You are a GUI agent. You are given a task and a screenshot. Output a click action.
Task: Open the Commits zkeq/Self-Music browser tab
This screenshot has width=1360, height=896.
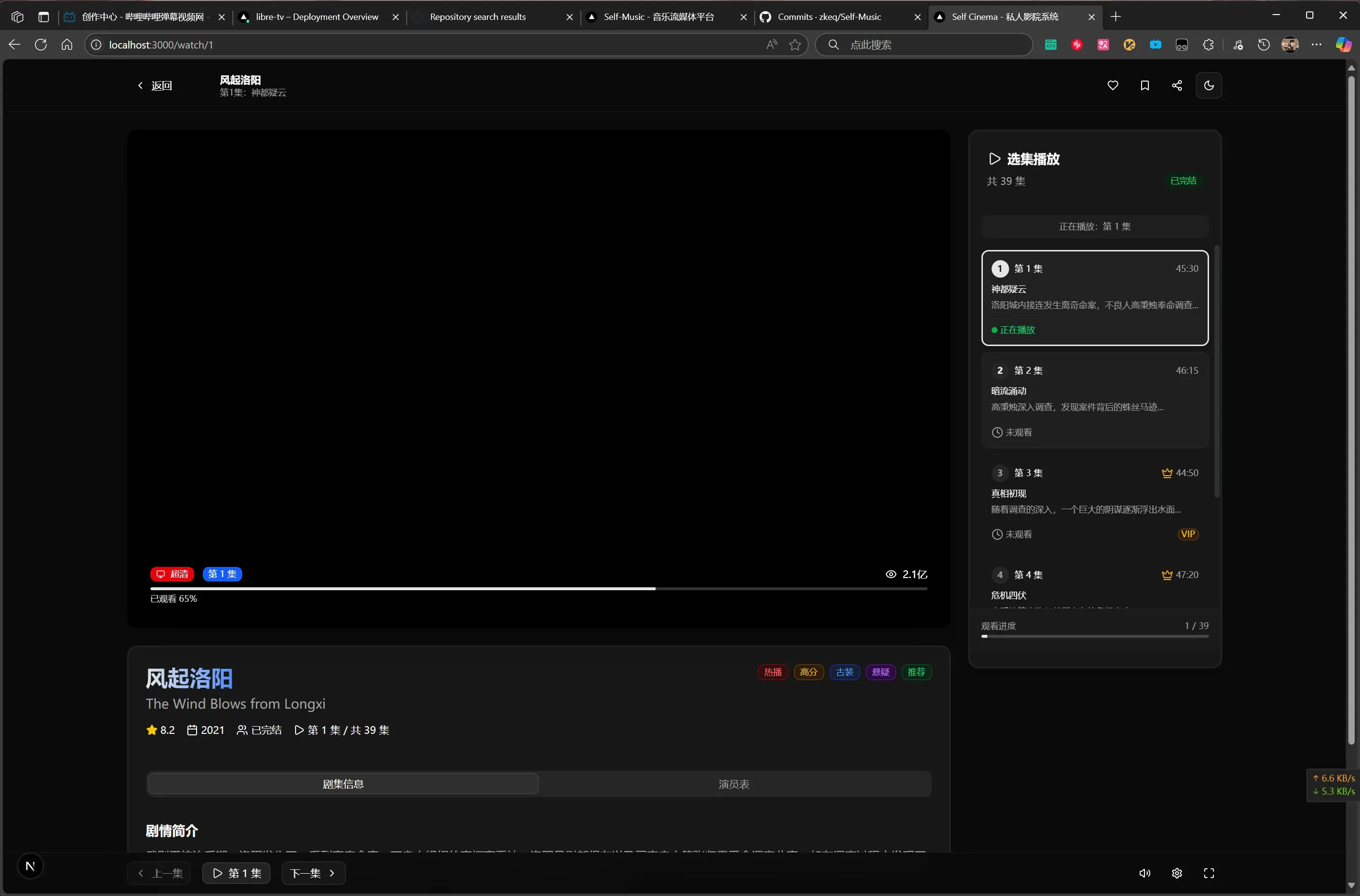829,17
